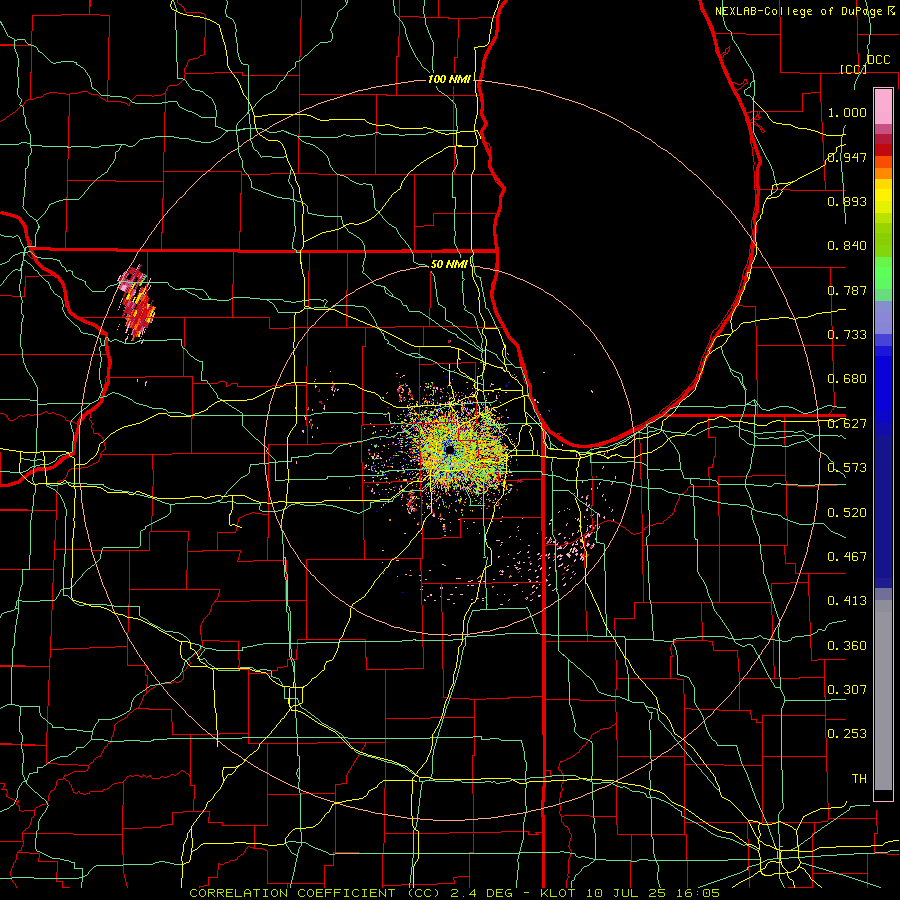
Task: Select the 0.893 scale value
Action: pyautogui.click(x=847, y=201)
